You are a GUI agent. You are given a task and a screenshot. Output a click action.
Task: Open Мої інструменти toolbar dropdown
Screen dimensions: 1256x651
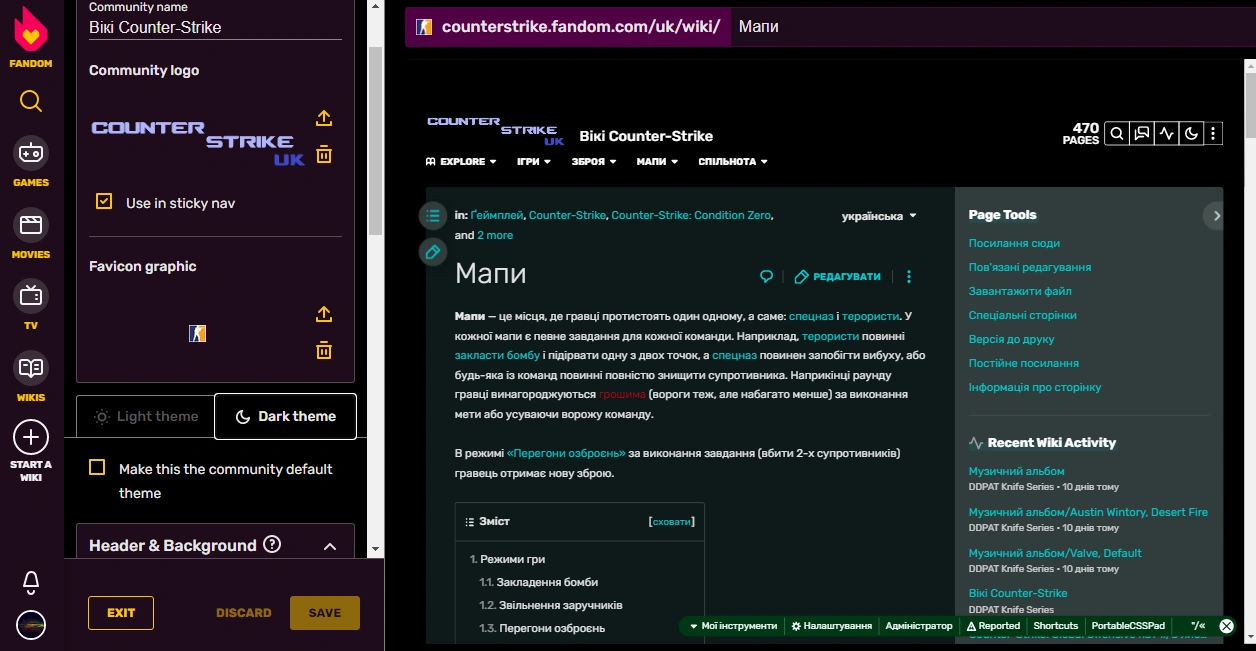[733, 626]
